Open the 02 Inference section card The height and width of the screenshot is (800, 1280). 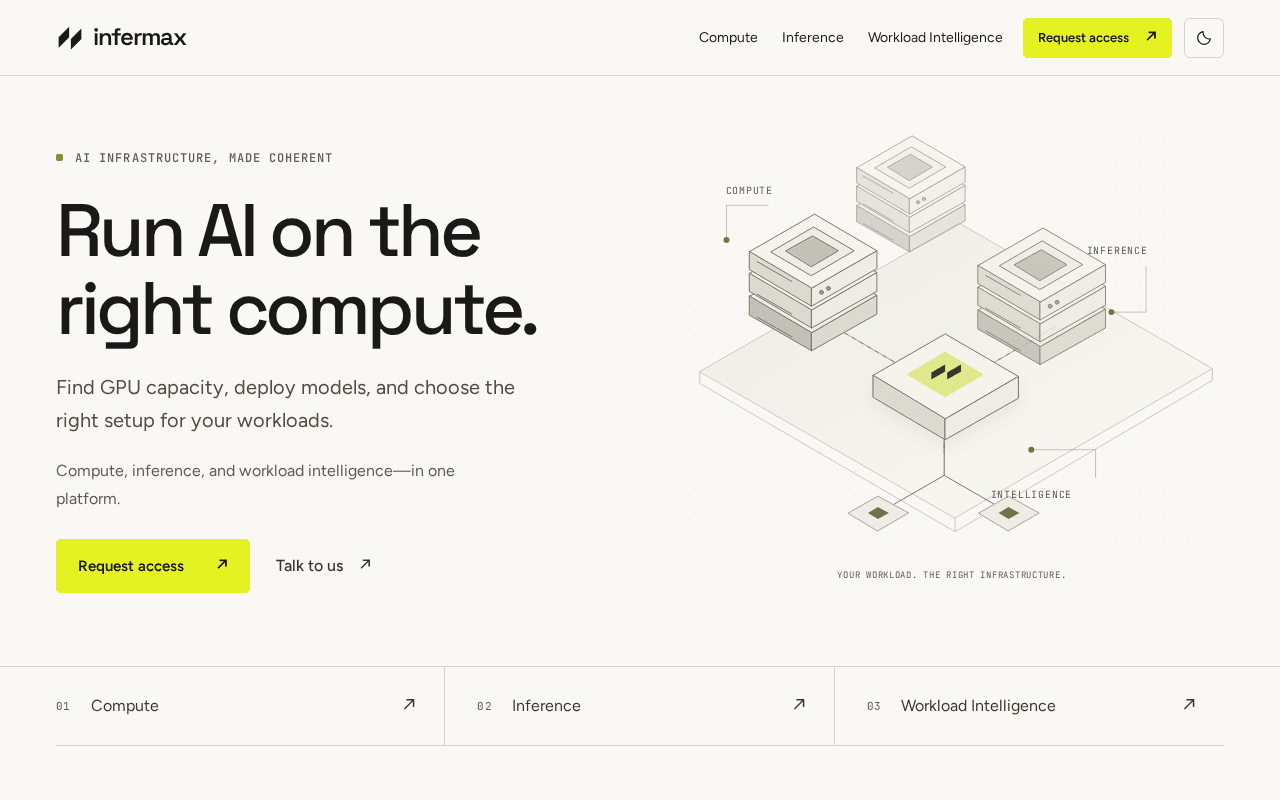point(640,706)
